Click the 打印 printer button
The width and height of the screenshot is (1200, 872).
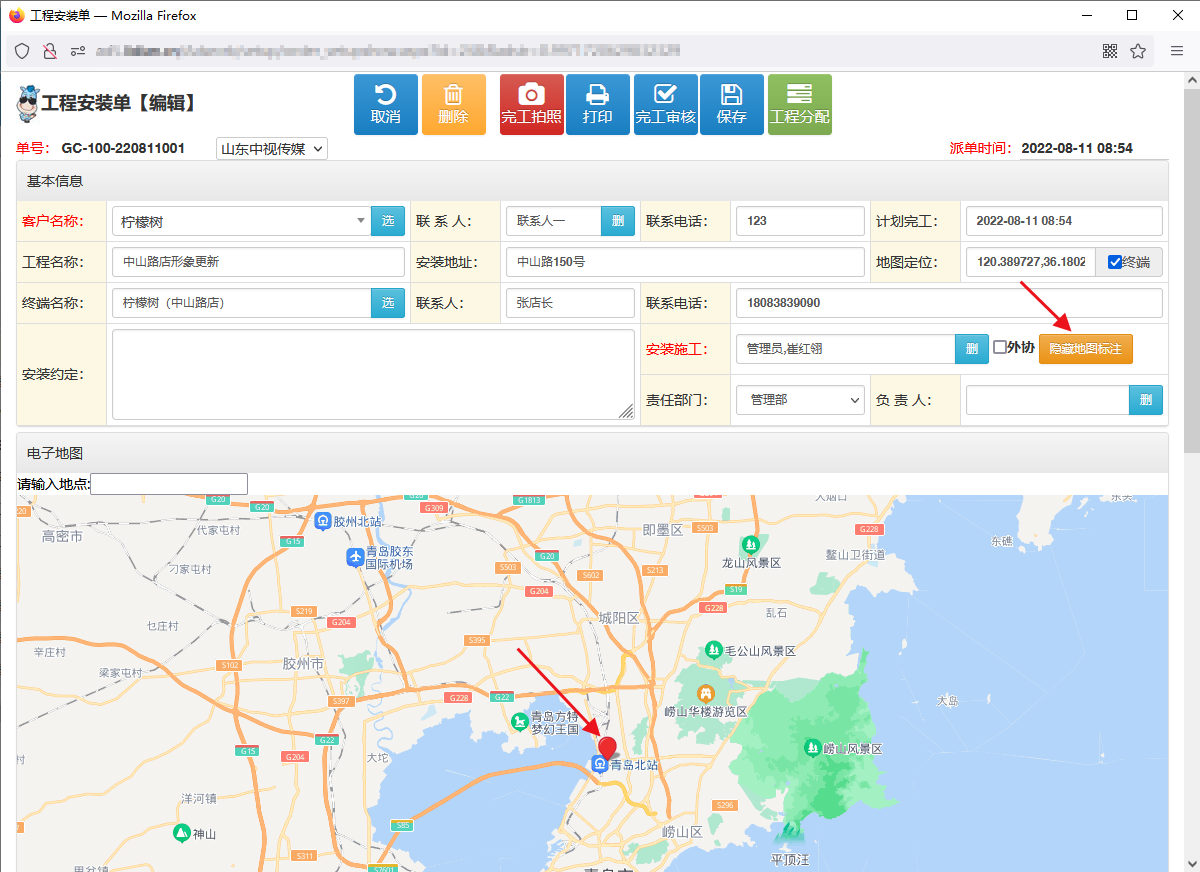597,104
